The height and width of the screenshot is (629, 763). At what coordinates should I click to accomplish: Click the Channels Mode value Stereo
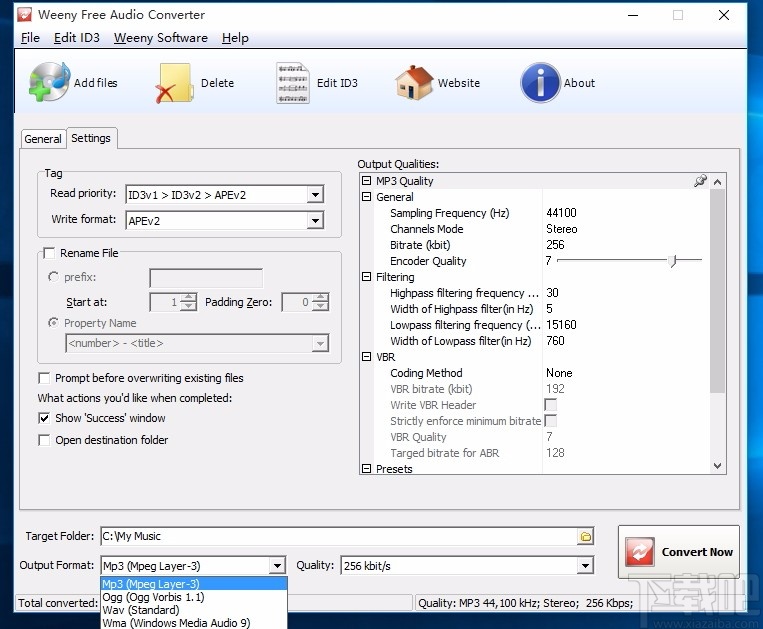[x=562, y=229]
